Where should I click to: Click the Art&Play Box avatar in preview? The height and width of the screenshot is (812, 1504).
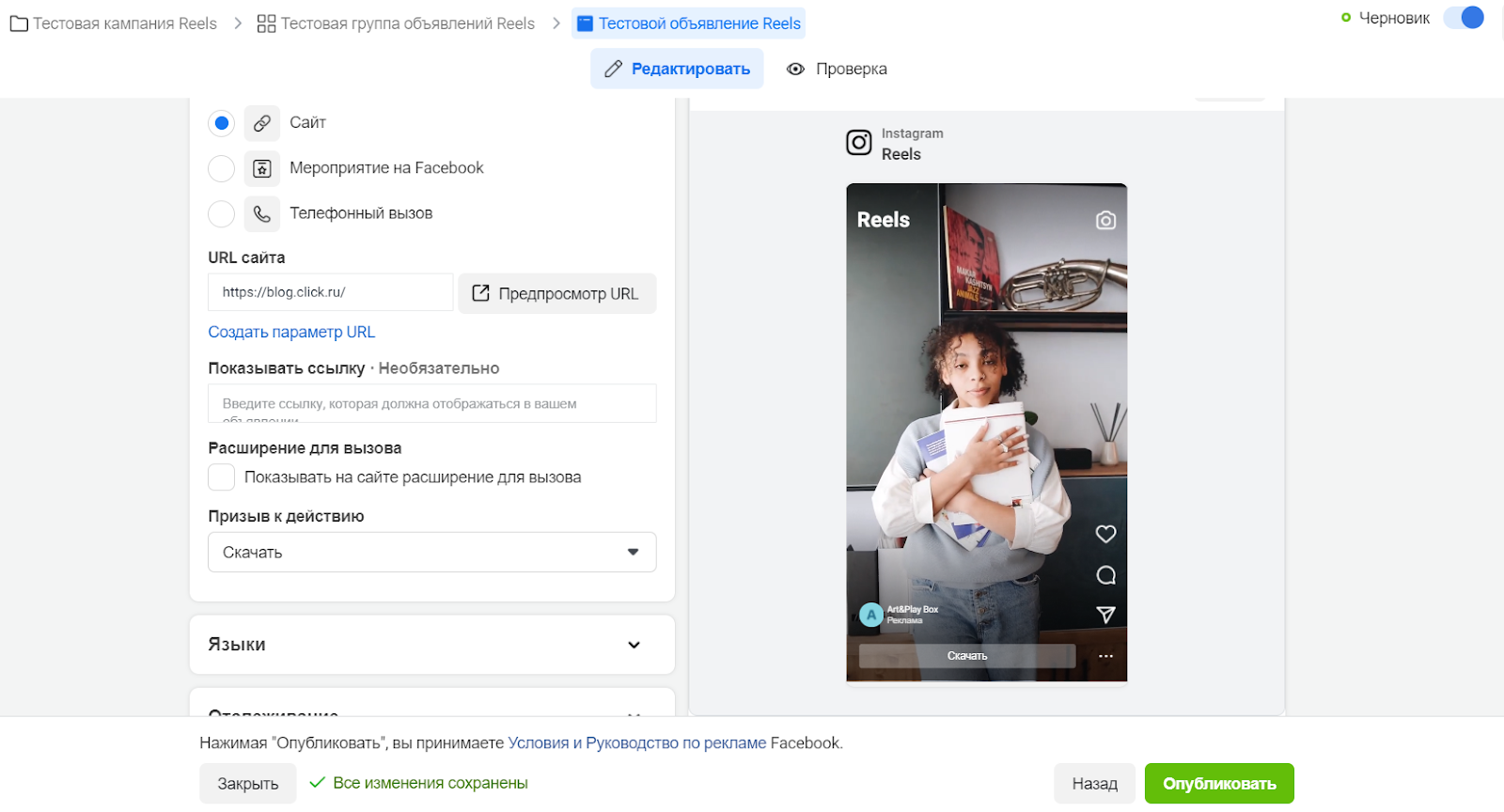[x=871, y=615]
